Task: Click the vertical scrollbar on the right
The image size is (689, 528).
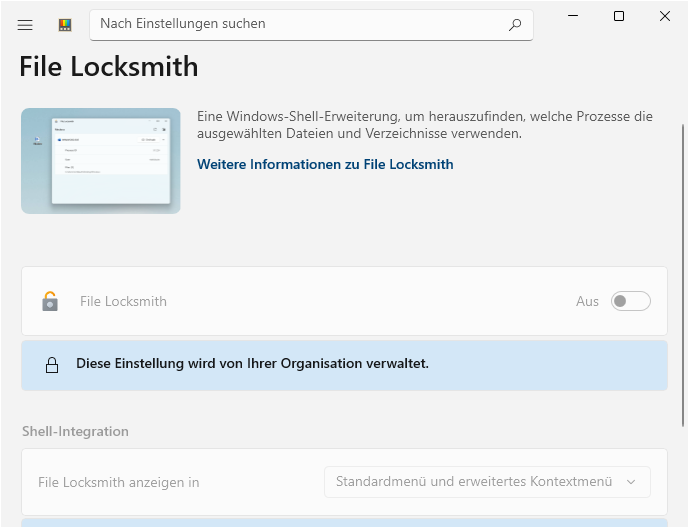Action: pos(683,275)
